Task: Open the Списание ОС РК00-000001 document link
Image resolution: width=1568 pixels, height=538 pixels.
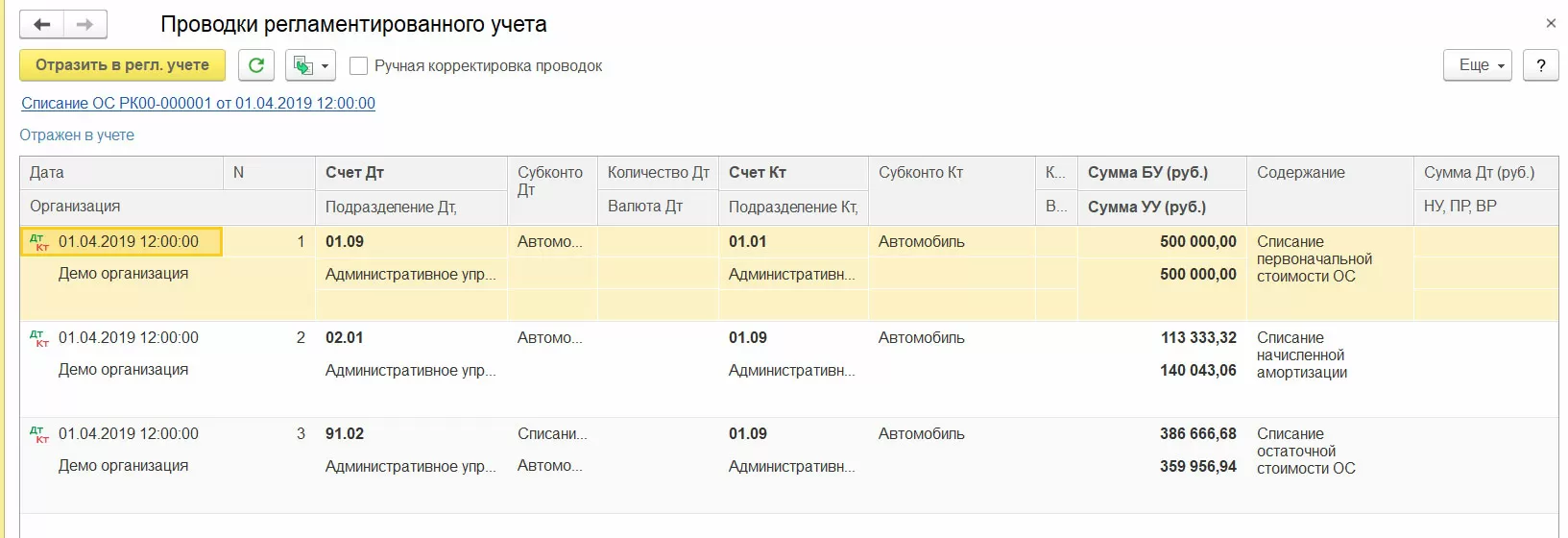Action: 198,103
